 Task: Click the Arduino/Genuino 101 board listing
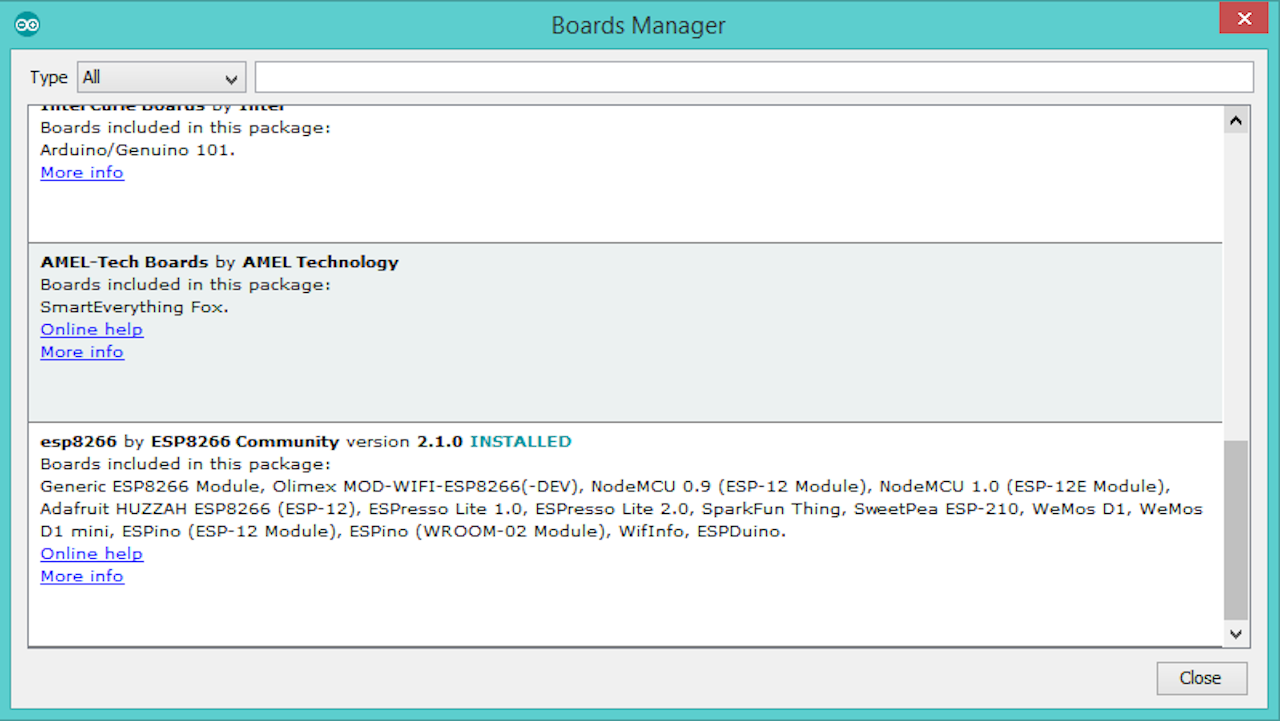(x=138, y=150)
